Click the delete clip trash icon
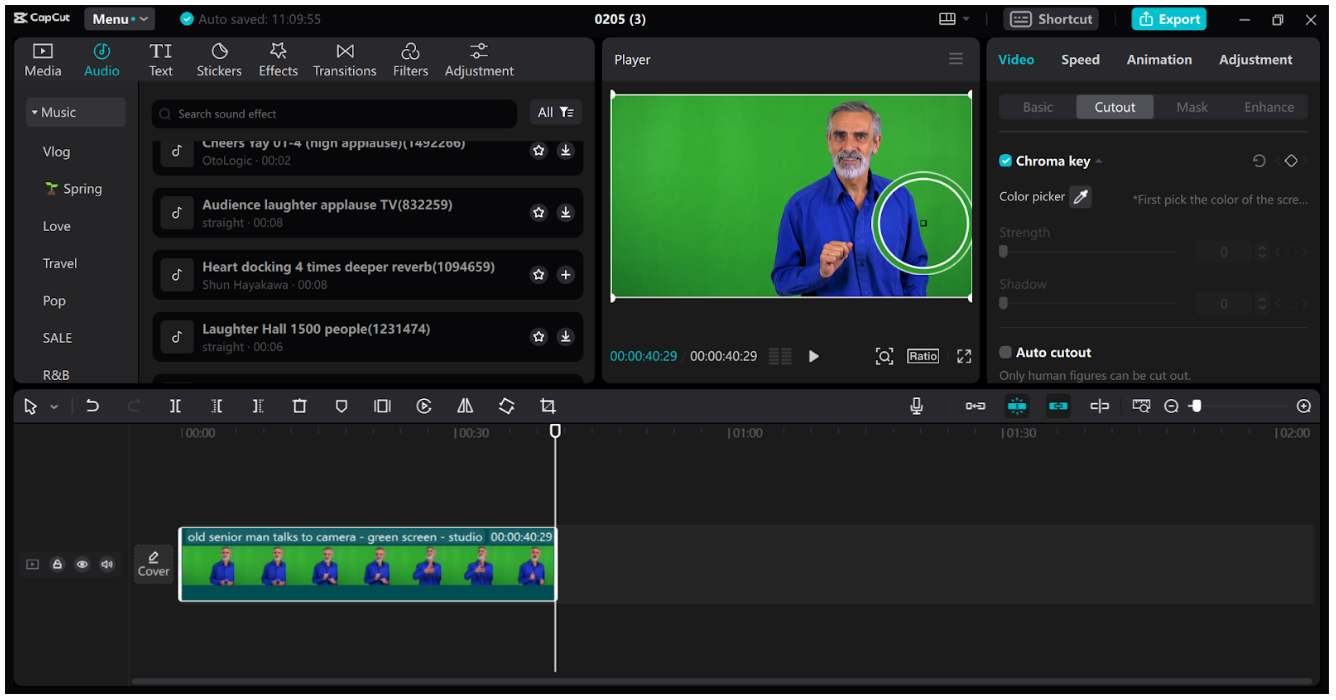 pyautogui.click(x=299, y=406)
